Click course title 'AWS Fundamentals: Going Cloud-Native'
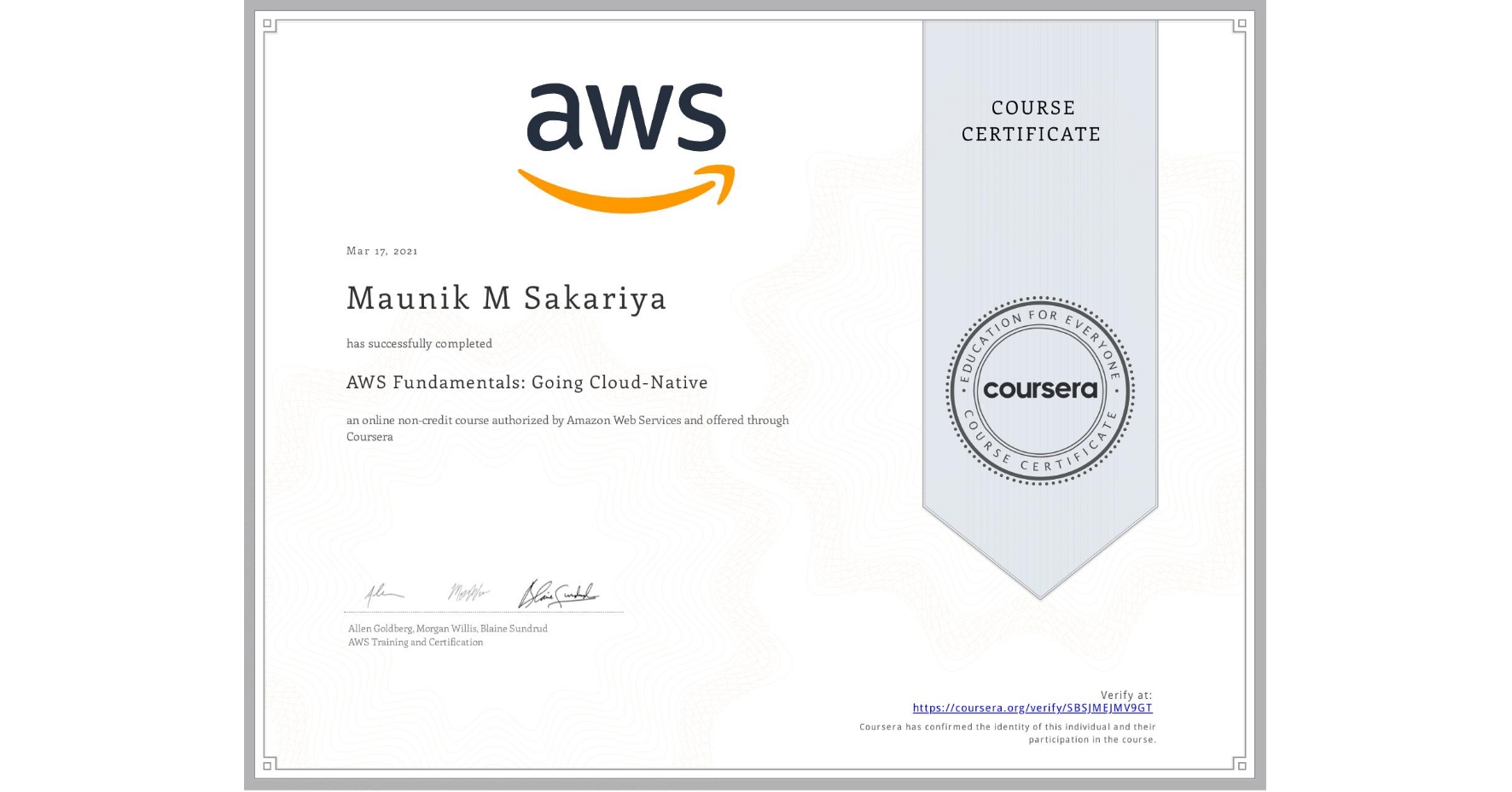1512x792 pixels. (x=526, y=382)
